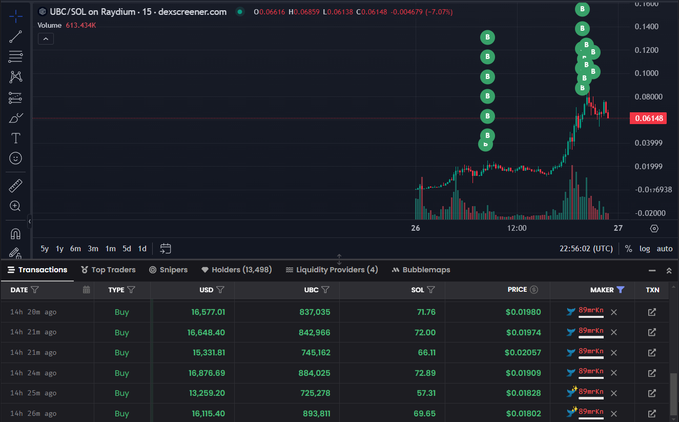The width and height of the screenshot is (679, 422).
Task: Select the ruler measure tool
Action: (16, 186)
